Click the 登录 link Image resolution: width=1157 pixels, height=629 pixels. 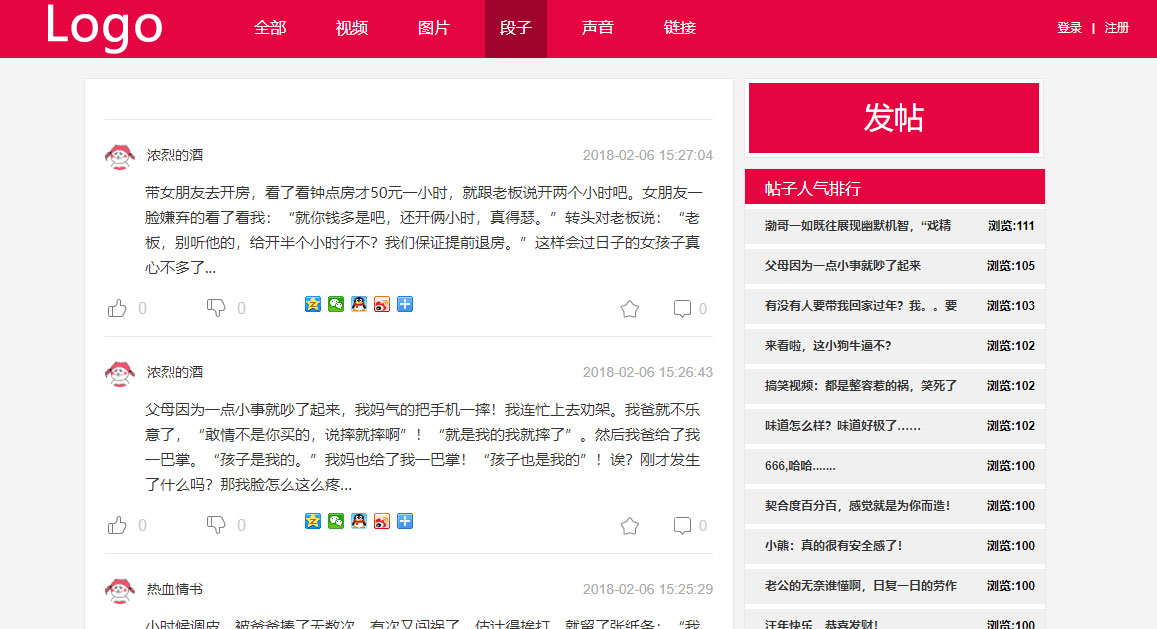(1069, 28)
